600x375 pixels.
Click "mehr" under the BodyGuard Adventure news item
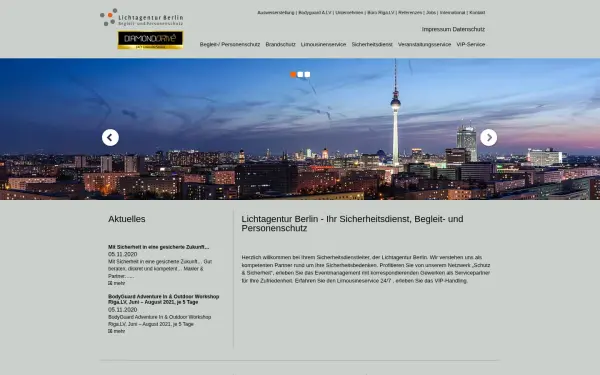(117, 331)
